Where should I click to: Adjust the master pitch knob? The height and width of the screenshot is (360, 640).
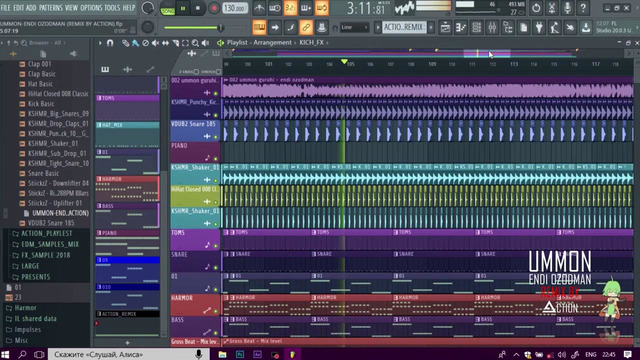point(147,27)
